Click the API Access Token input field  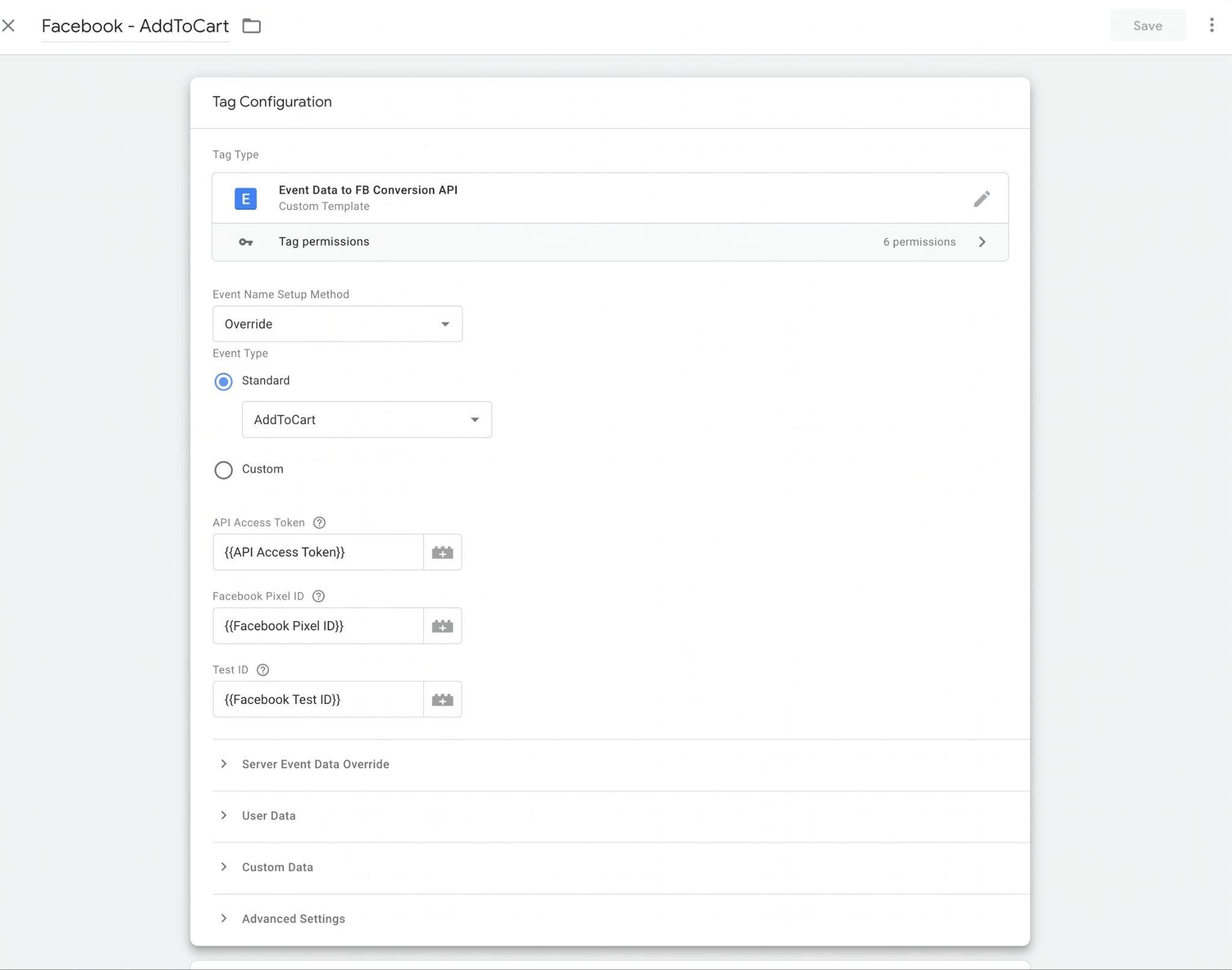(x=318, y=552)
